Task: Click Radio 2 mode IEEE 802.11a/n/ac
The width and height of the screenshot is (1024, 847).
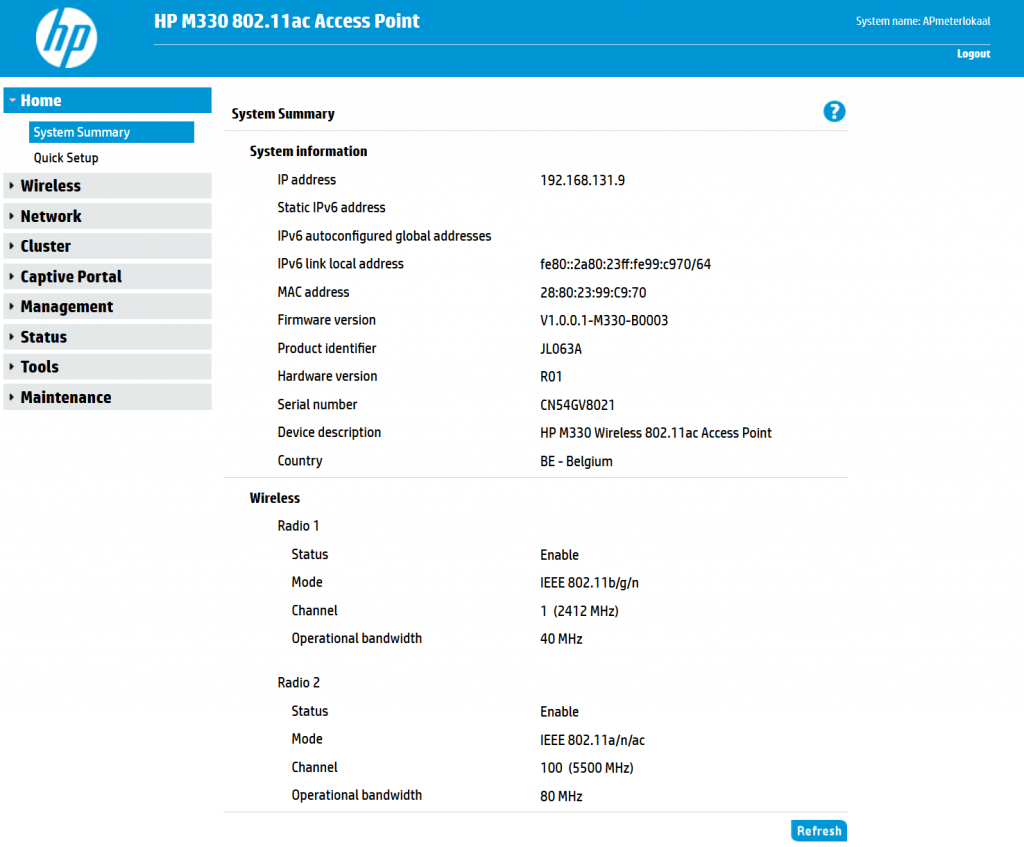Action: click(592, 740)
